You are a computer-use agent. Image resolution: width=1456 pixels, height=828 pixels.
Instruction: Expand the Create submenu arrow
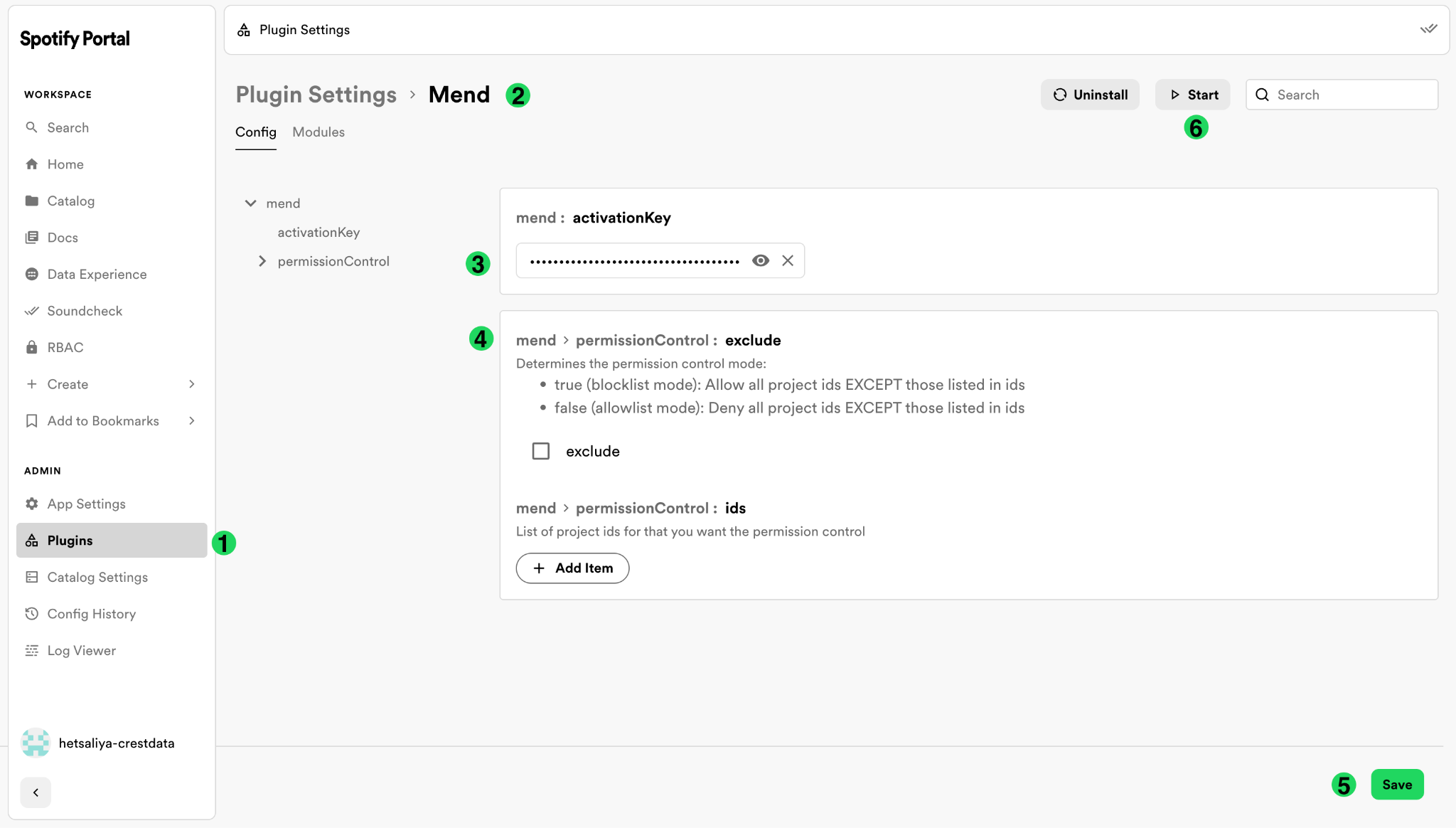[x=192, y=384]
